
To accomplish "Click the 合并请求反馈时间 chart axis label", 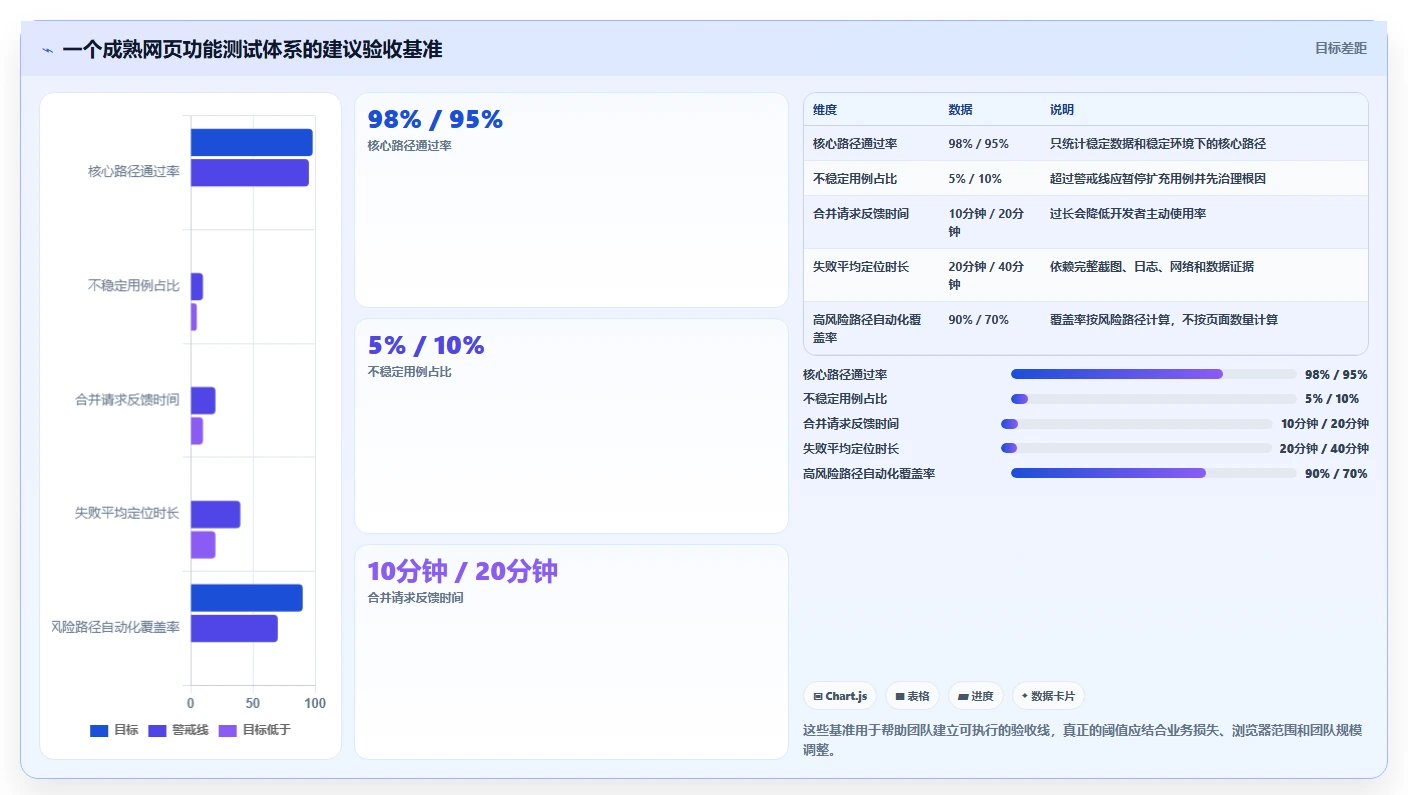I will (x=127, y=400).
